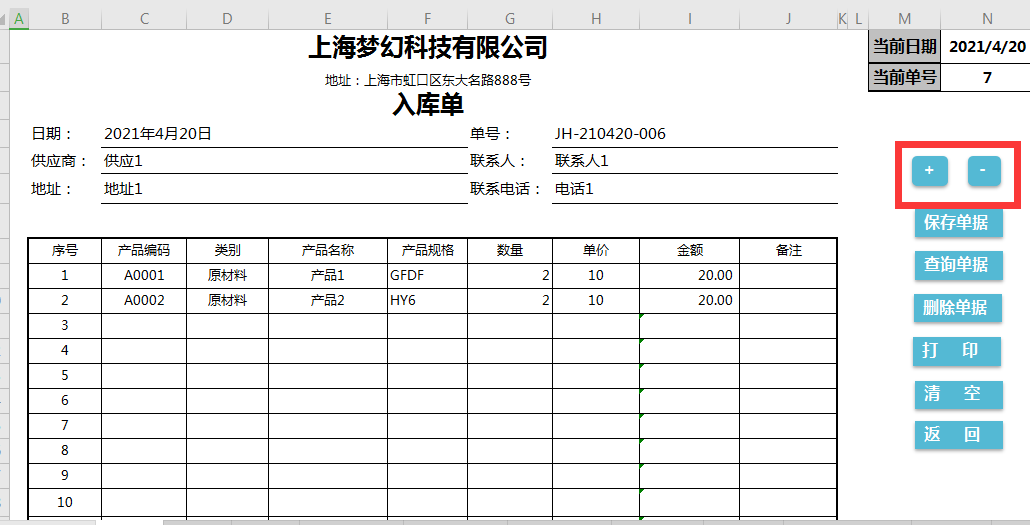Click the address field 地址1

coord(284,189)
